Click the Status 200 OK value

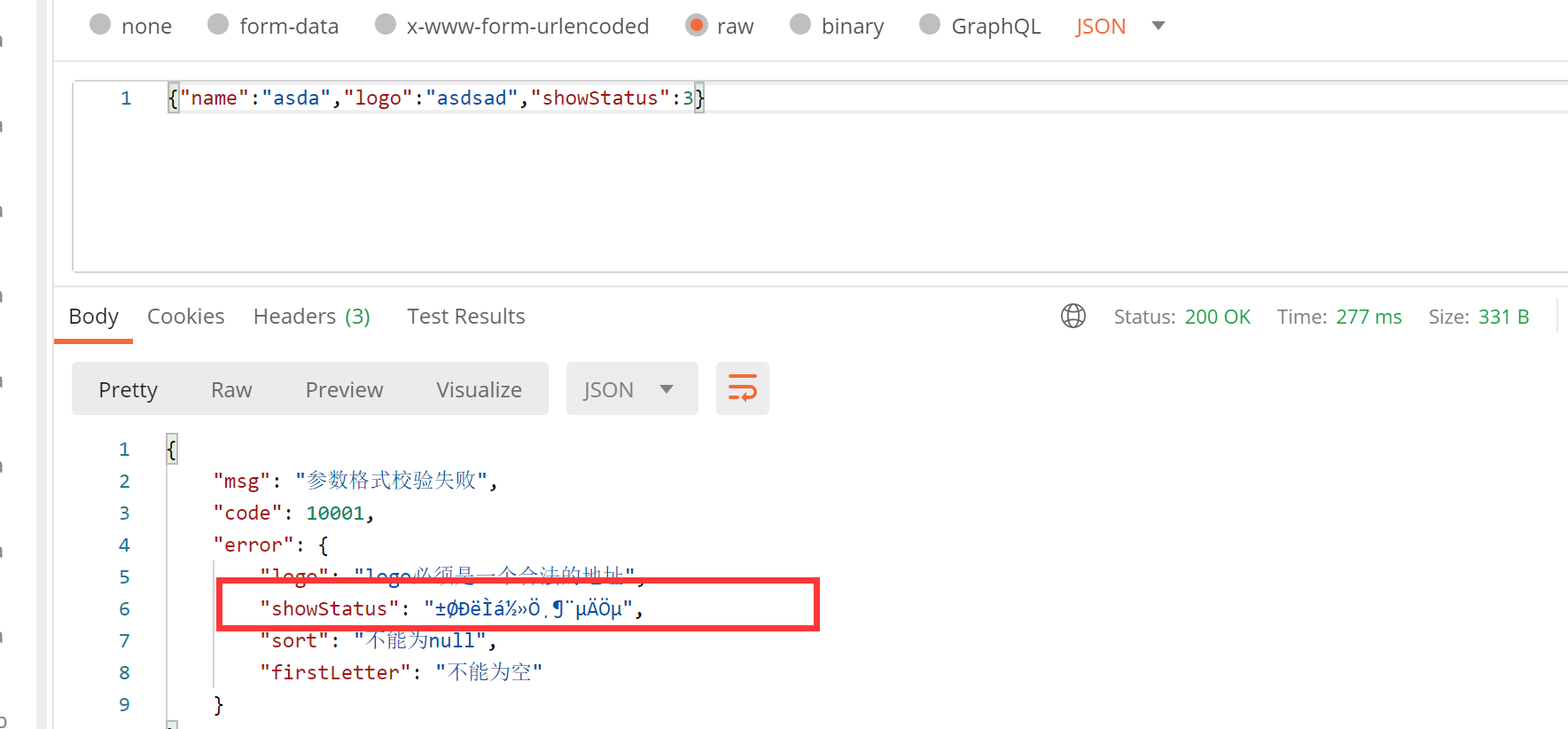click(1217, 317)
